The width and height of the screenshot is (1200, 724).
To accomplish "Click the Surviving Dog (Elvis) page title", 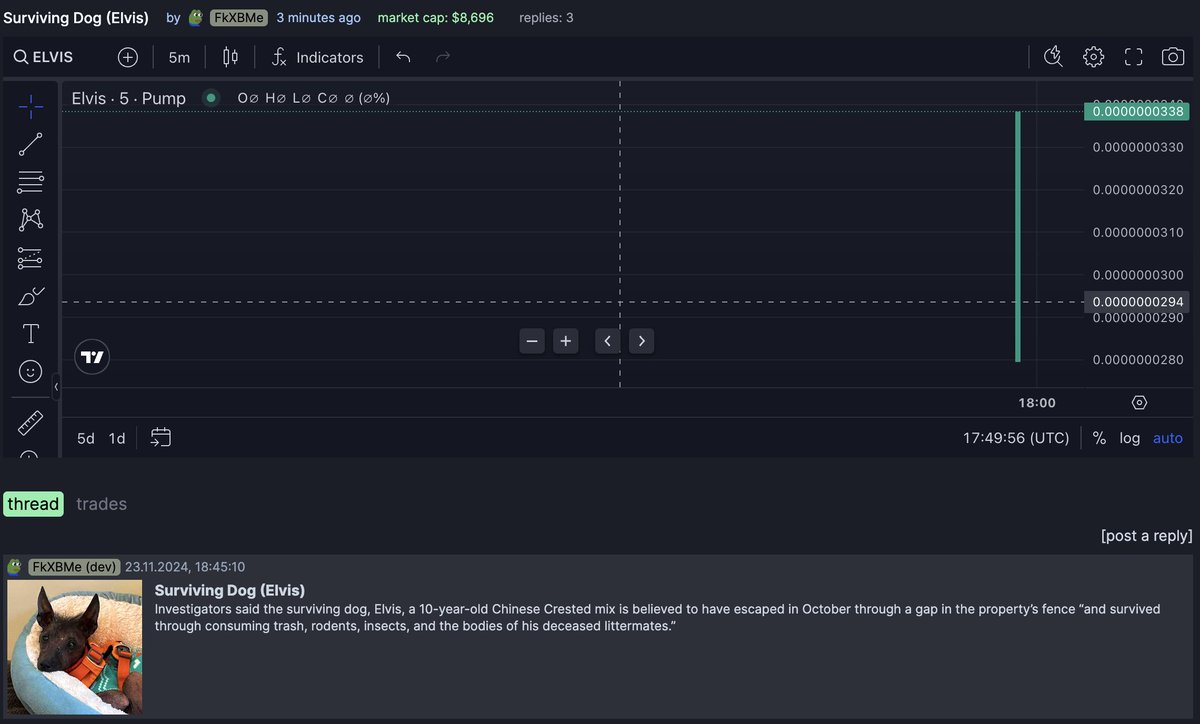I will coord(76,18).
